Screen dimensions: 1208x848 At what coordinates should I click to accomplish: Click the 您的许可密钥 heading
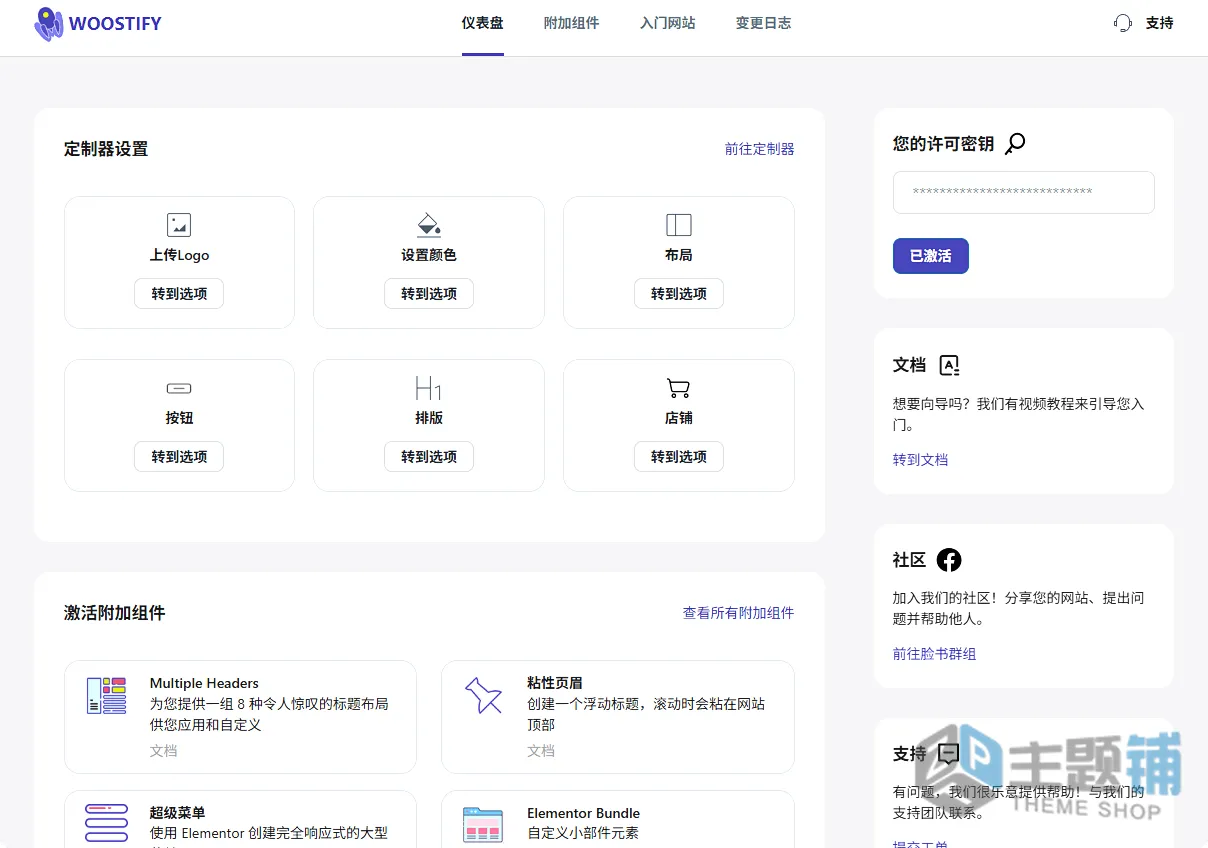[x=944, y=144]
